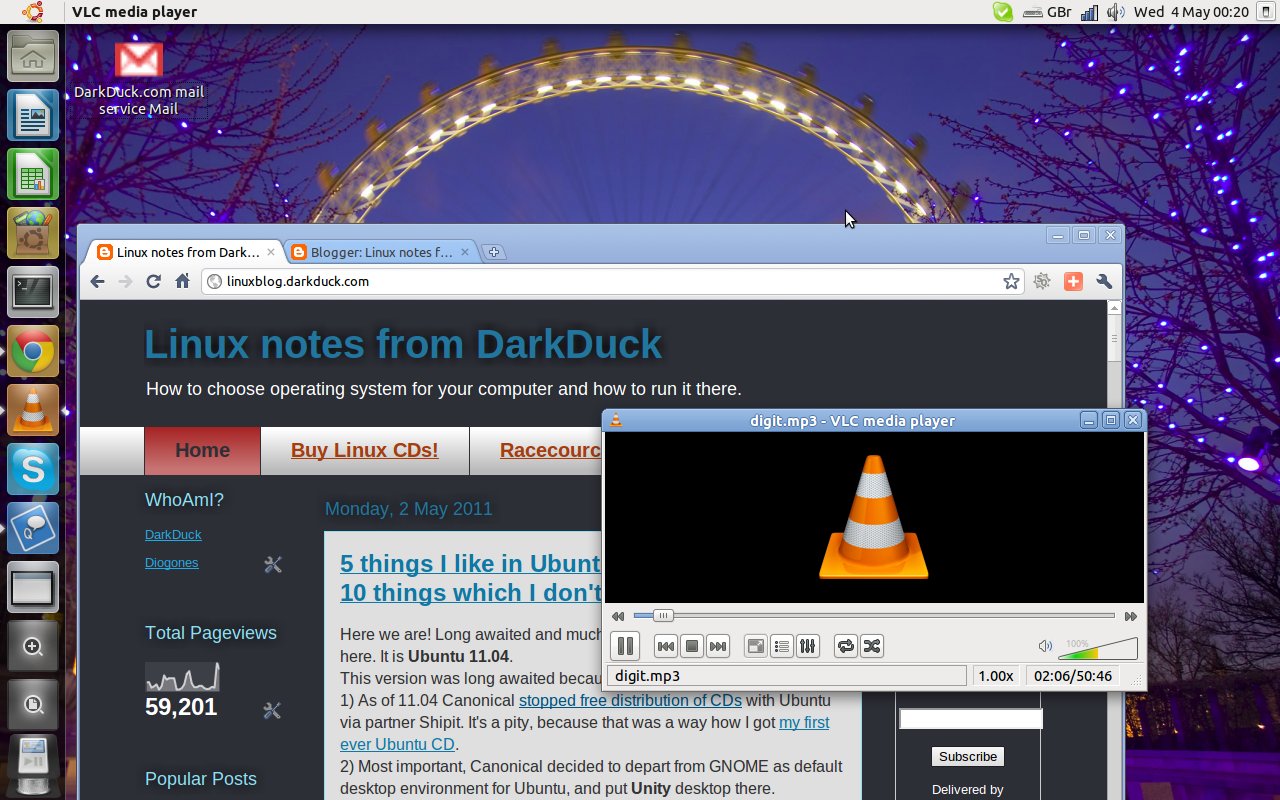The width and height of the screenshot is (1280, 800).
Task: Open the keyboard layout GBr indicator
Action: (x=1045, y=12)
